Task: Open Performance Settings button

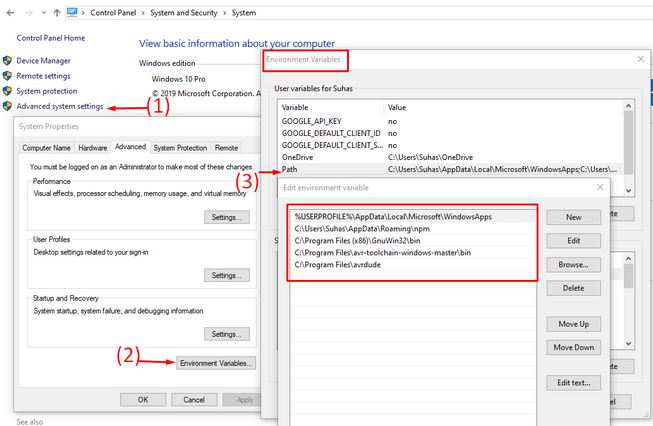Action: tap(227, 217)
